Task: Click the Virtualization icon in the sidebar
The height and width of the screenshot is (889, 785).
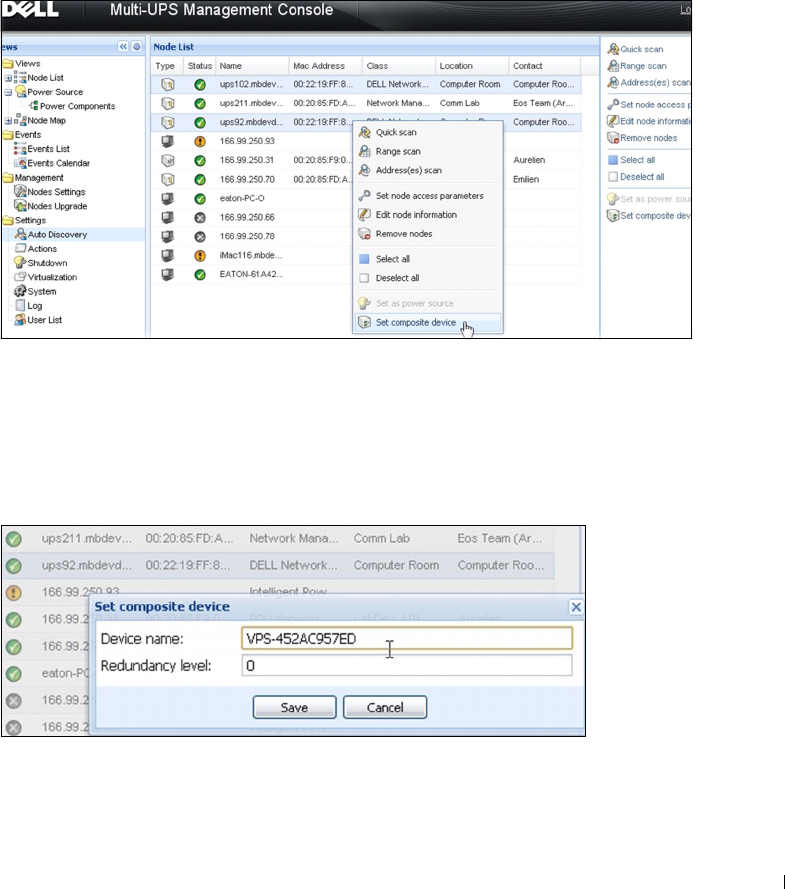Action: point(20,277)
